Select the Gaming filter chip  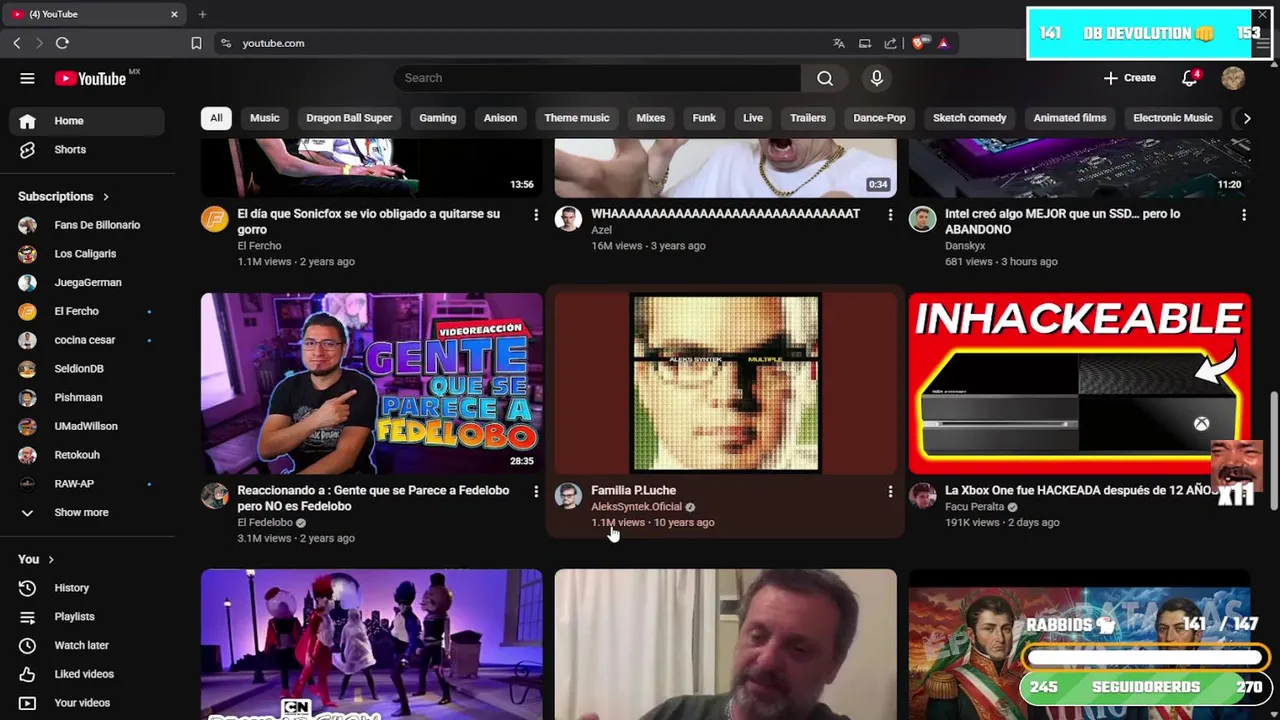[x=437, y=118]
